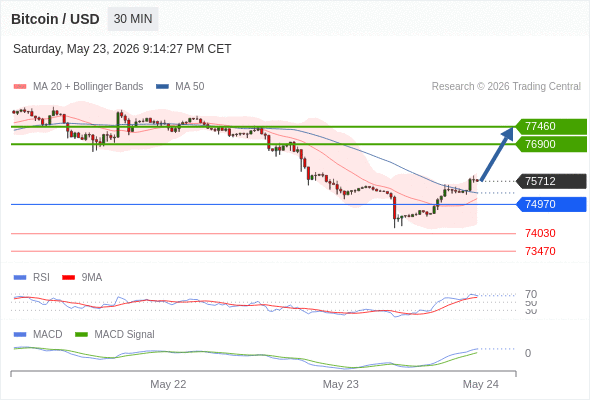
Task: Click the May 23 date axis marker
Action: 341,384
